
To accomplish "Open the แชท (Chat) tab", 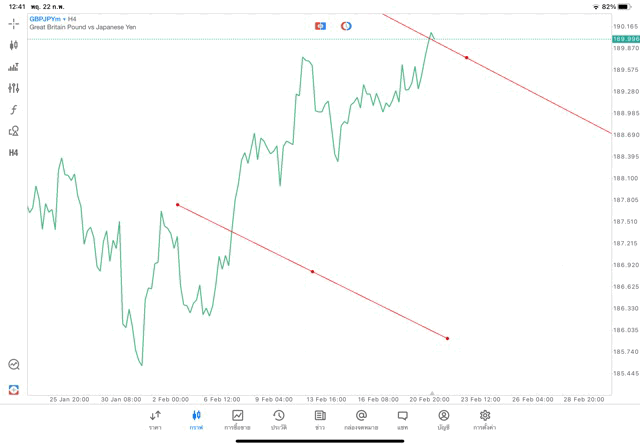I will [402, 419].
